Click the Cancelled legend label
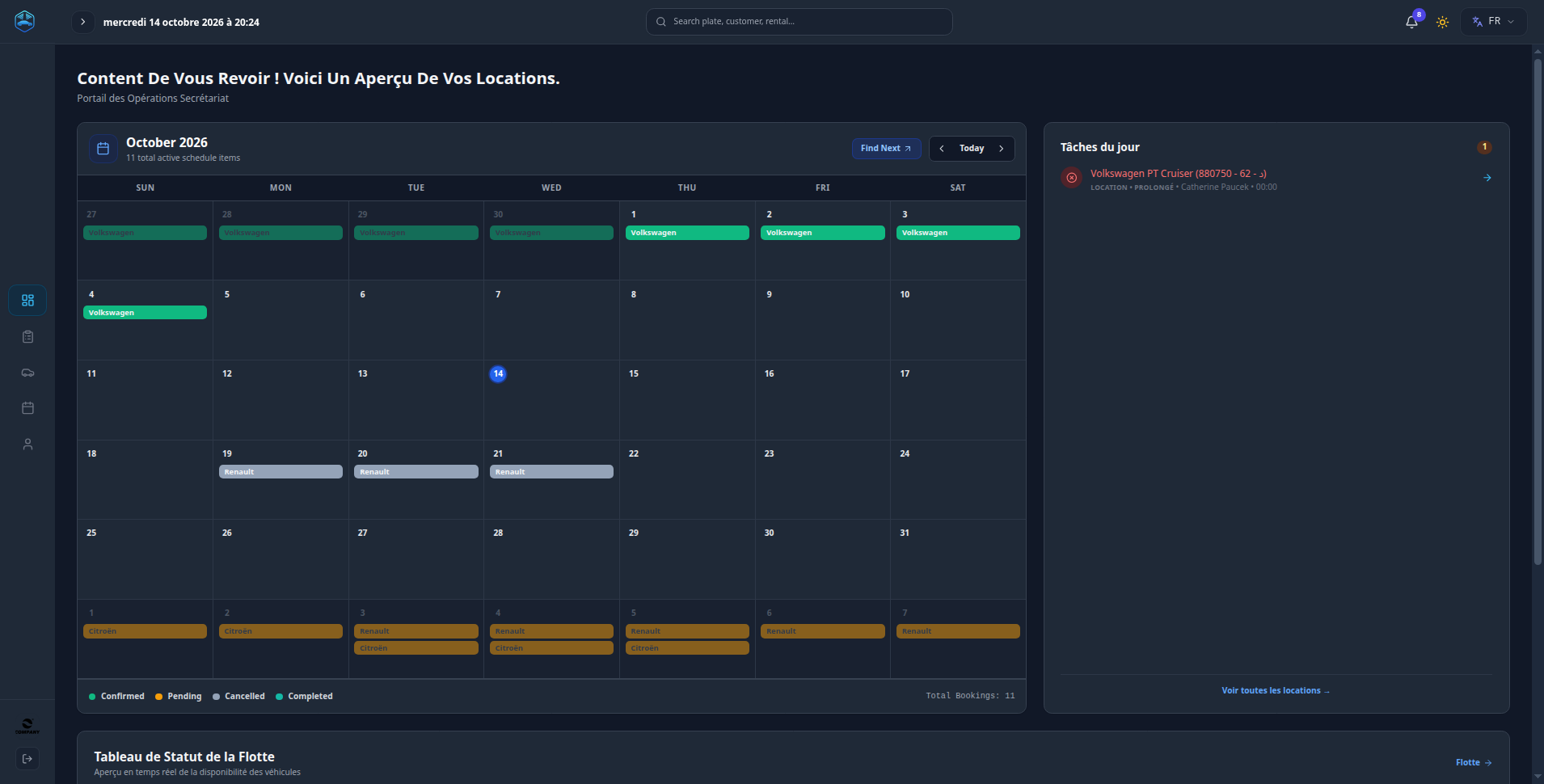Viewport: 1544px width, 784px height. tap(245, 697)
